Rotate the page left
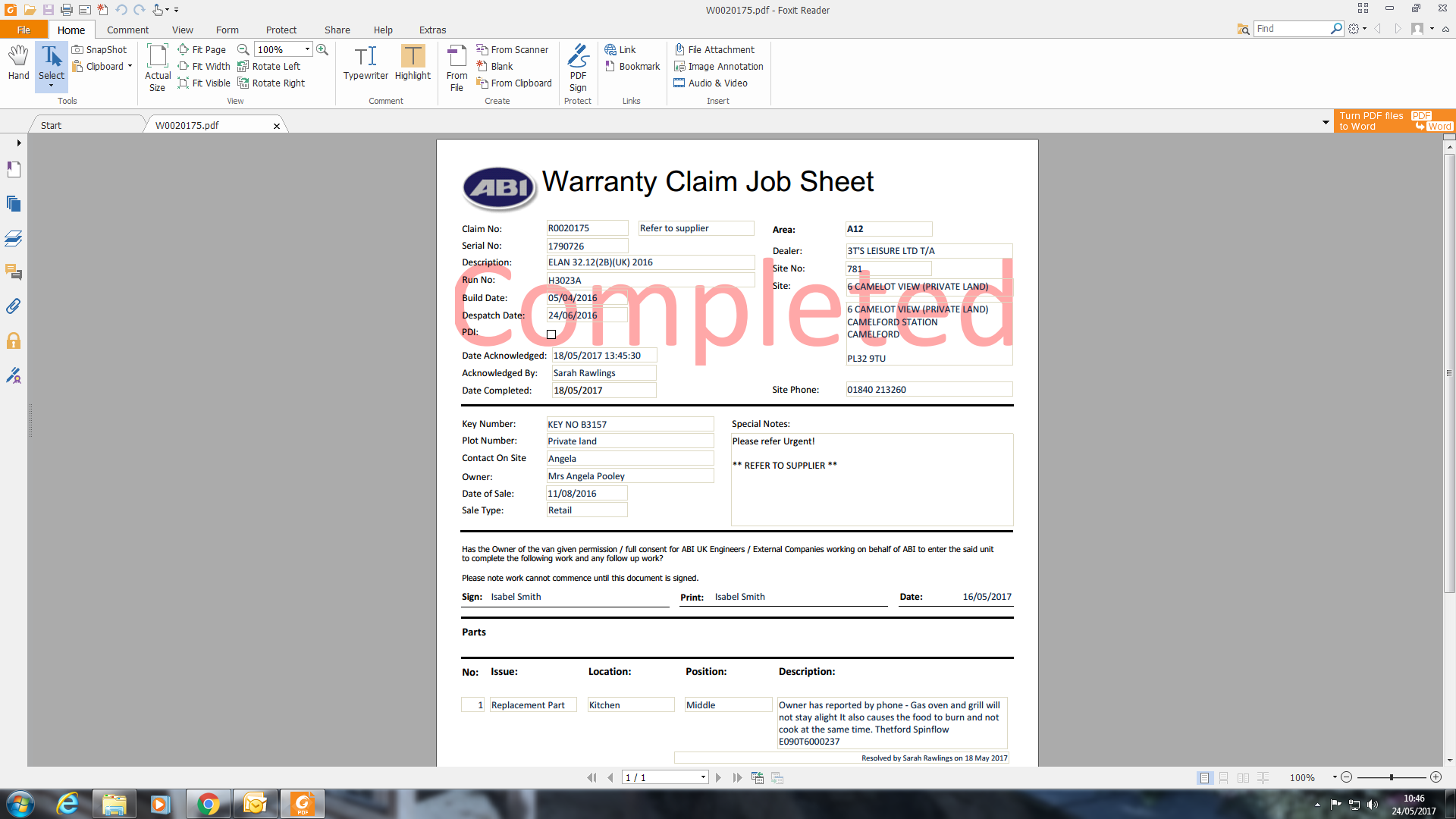Viewport: 1456px width, 819px height. click(269, 66)
